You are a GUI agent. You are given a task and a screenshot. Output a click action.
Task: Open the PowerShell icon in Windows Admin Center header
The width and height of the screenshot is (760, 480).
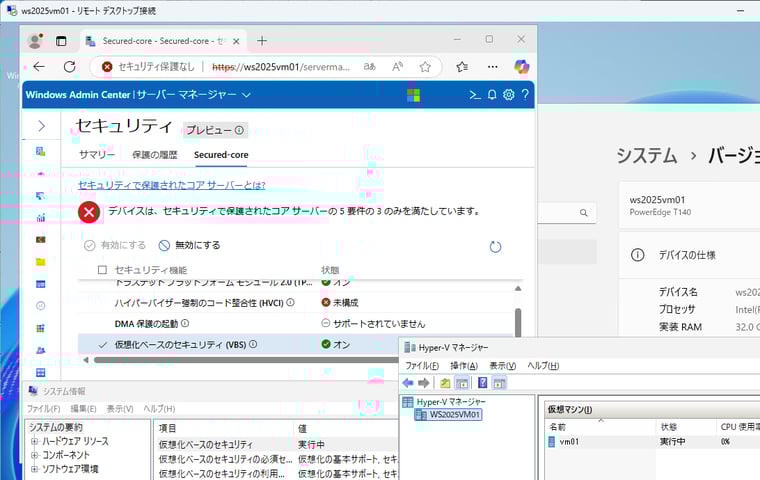pos(475,95)
